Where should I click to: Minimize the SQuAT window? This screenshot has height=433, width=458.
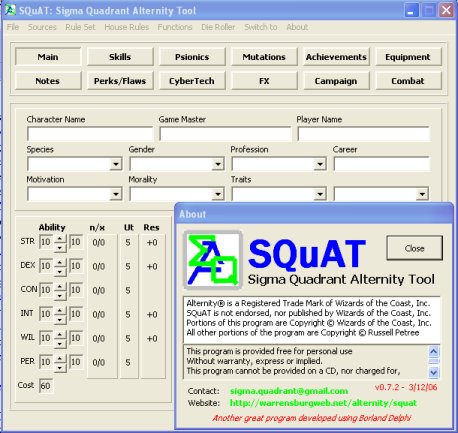click(x=411, y=10)
